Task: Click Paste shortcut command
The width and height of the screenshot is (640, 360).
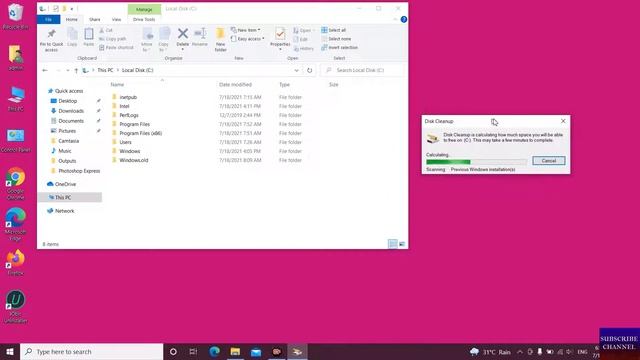Action: (x=116, y=47)
